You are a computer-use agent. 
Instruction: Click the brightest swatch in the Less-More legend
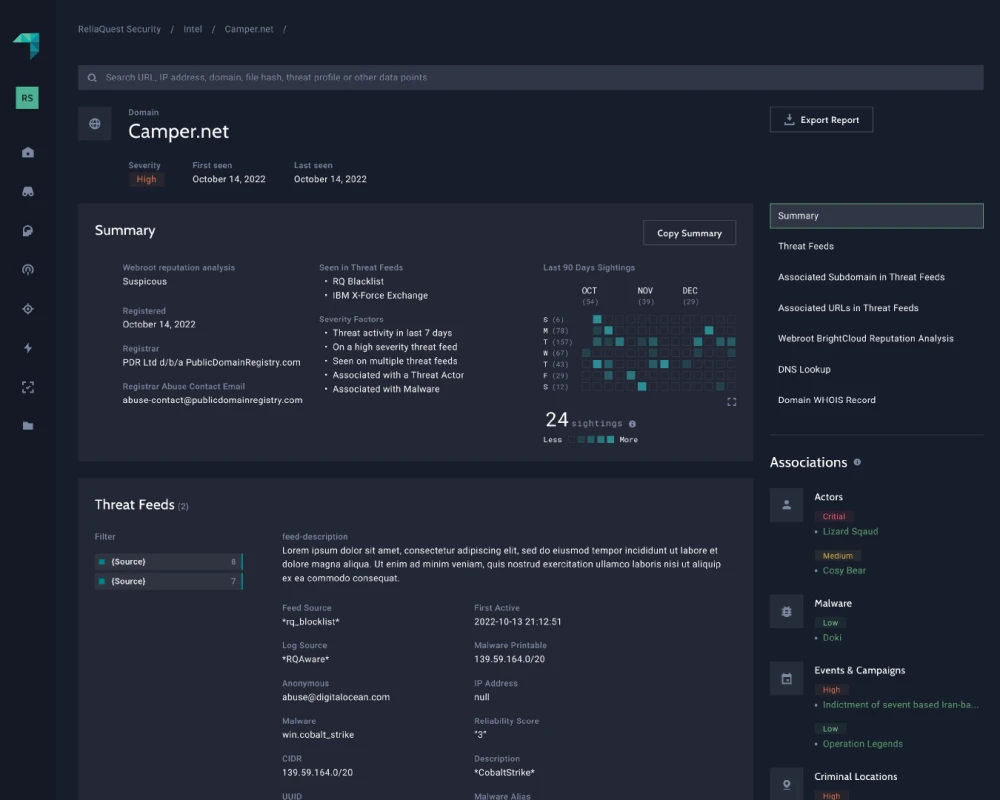pos(610,440)
